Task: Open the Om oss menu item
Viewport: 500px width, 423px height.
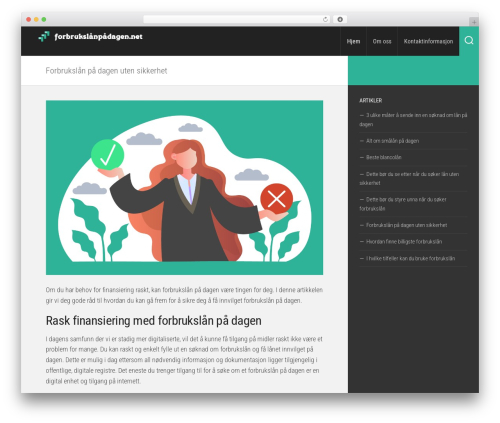Action: [x=382, y=41]
